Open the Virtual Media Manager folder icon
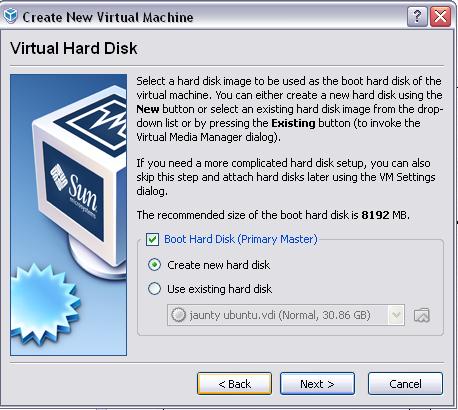Screen dimensions: 458x410 pos(422,315)
